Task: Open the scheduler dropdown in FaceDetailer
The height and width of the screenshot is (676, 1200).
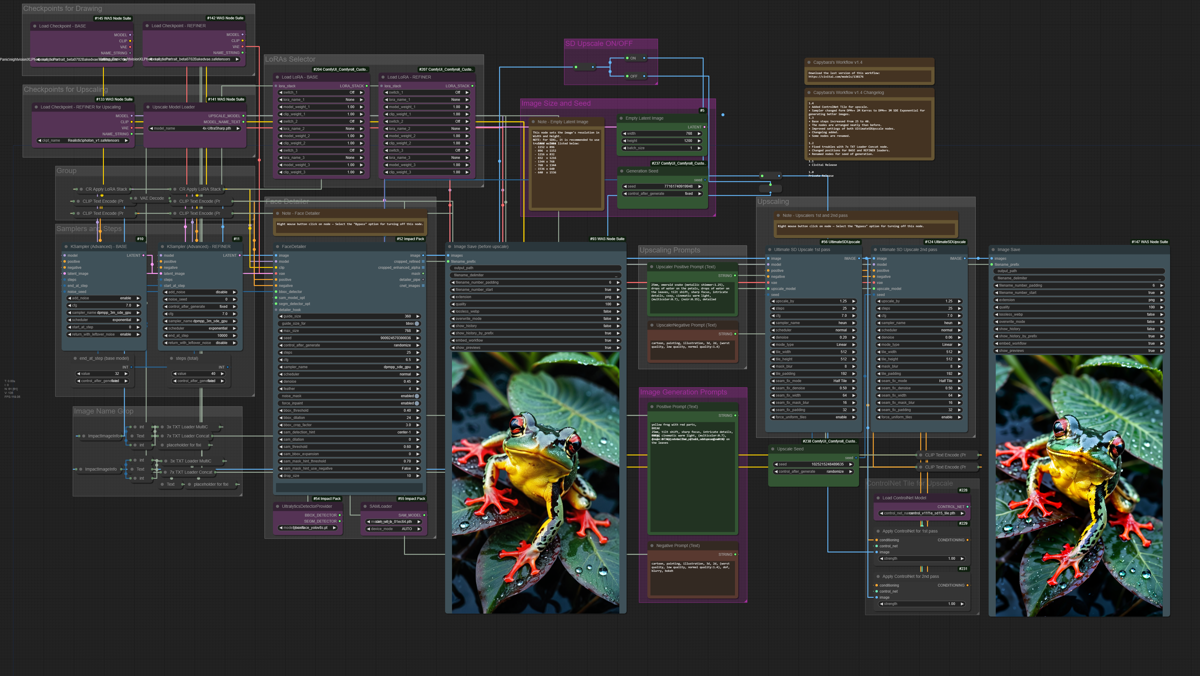Action: [349, 374]
